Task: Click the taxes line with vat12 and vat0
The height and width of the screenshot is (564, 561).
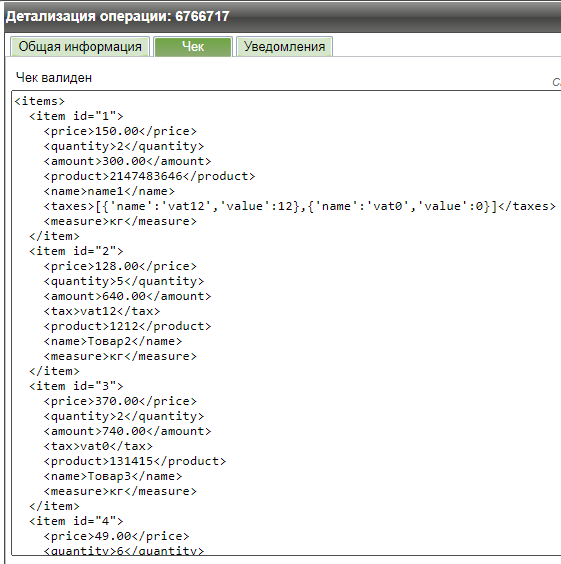Action: point(300,206)
